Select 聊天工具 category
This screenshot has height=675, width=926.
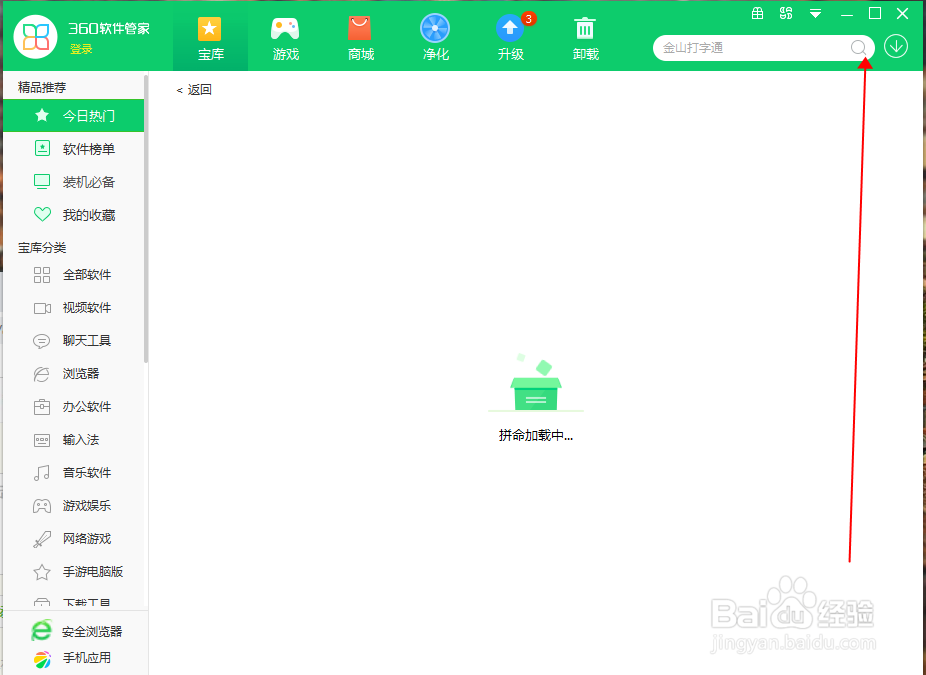(73, 341)
